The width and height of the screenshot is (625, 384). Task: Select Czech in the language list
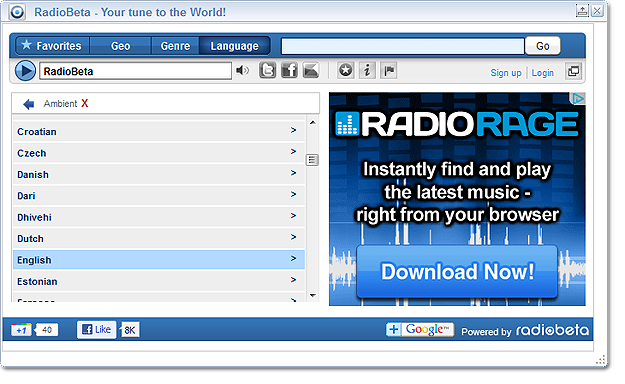159,153
